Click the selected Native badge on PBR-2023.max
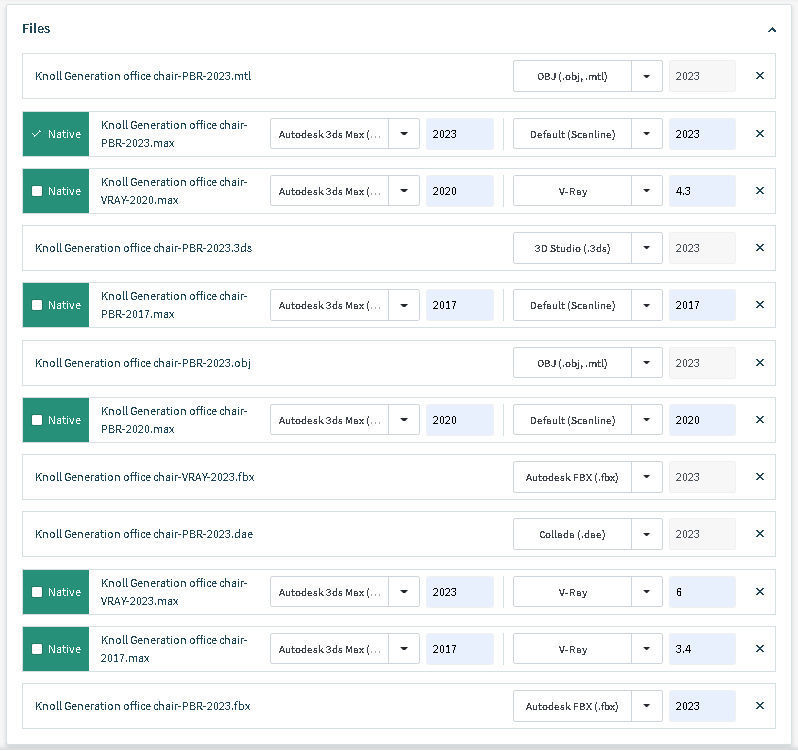 click(x=56, y=134)
